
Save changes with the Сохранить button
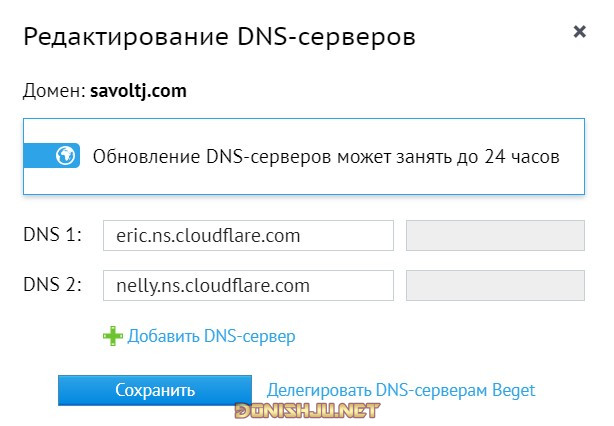[x=155, y=390]
